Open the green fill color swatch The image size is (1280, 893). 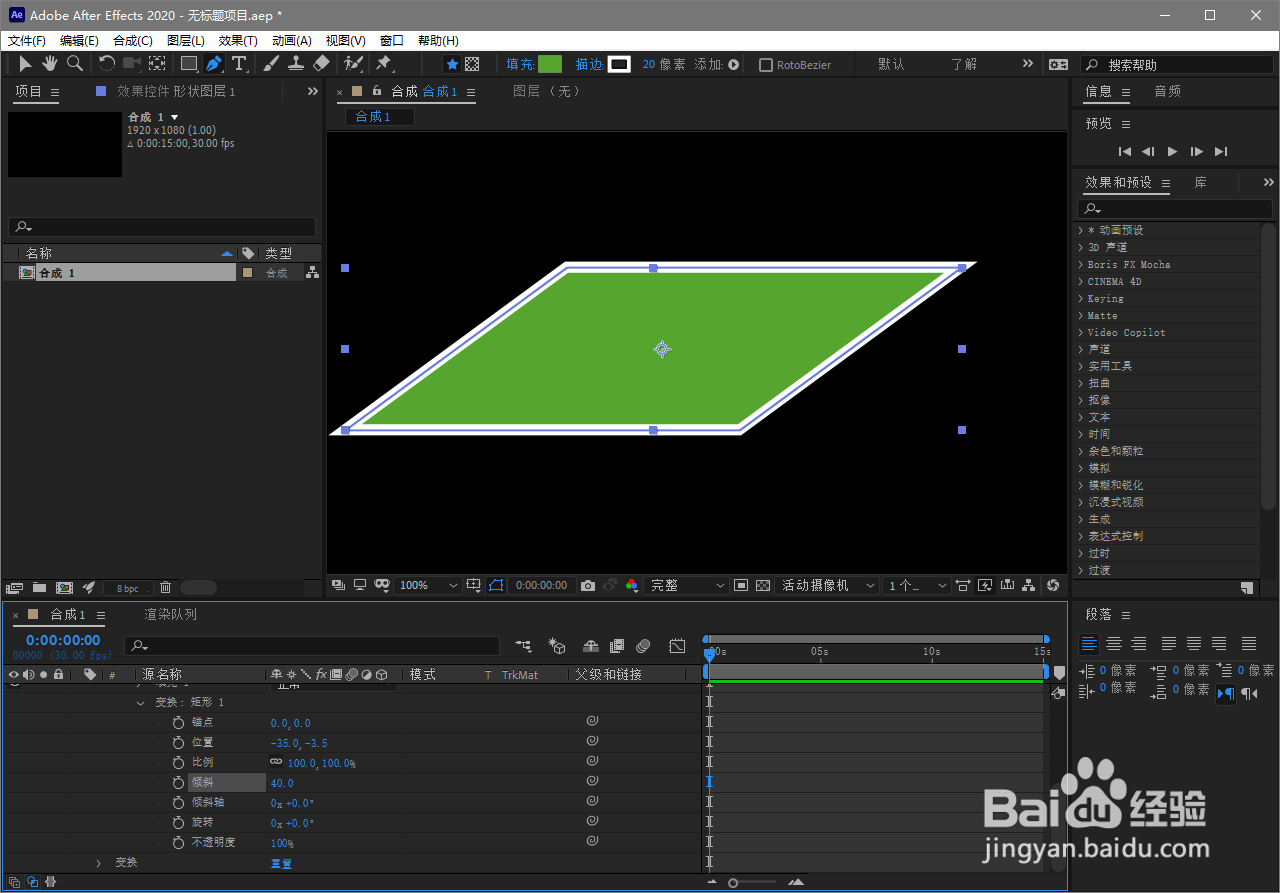pyautogui.click(x=550, y=64)
